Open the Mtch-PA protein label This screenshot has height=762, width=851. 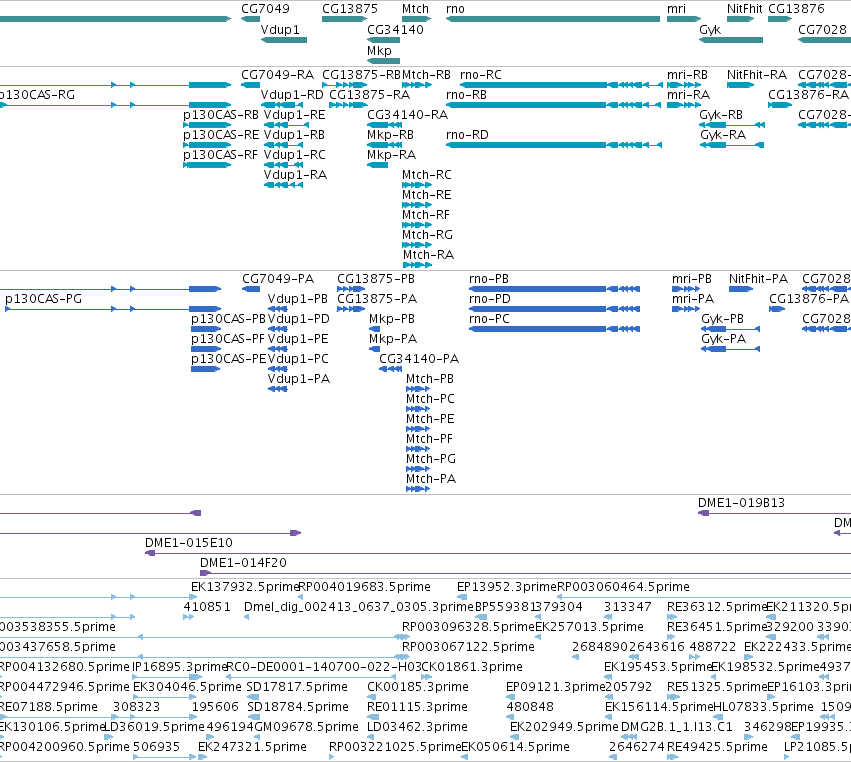point(431,479)
